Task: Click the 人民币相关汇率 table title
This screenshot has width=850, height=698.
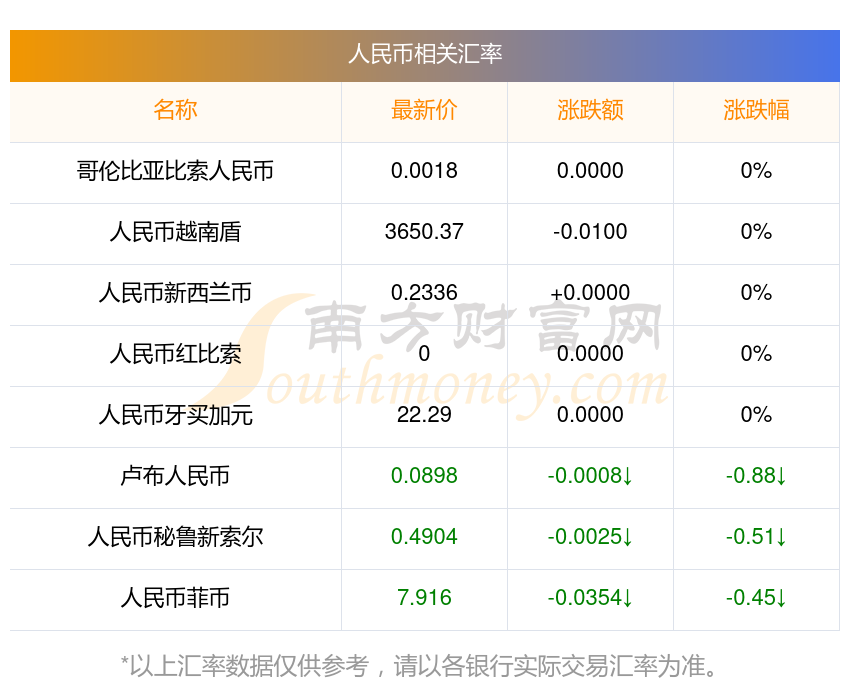Action: 425,55
